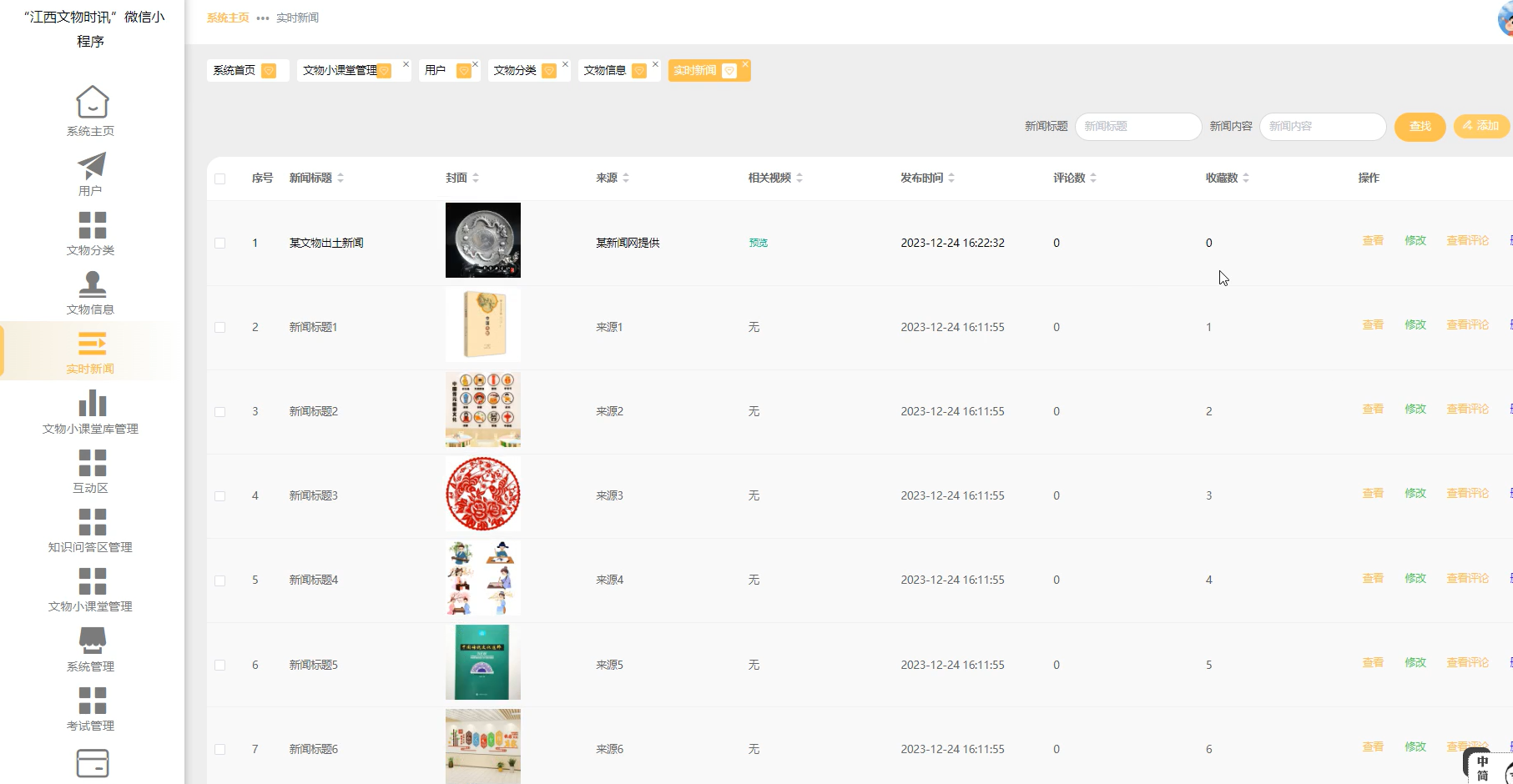Open the 新闻标题 search input field
Image resolution: width=1513 pixels, height=784 pixels.
click(x=1137, y=126)
